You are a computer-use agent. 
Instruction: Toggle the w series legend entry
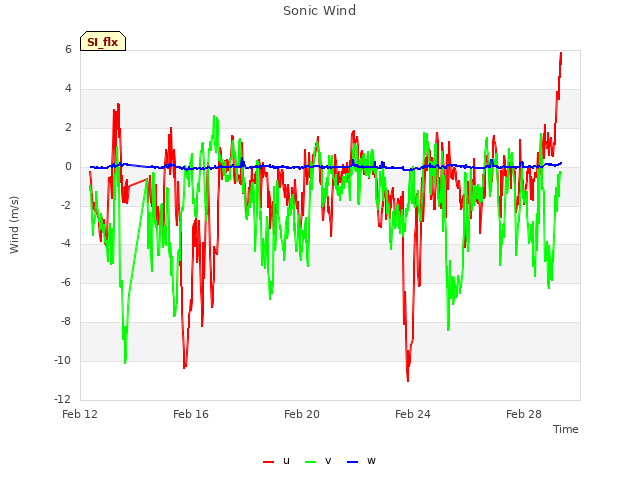click(361, 461)
